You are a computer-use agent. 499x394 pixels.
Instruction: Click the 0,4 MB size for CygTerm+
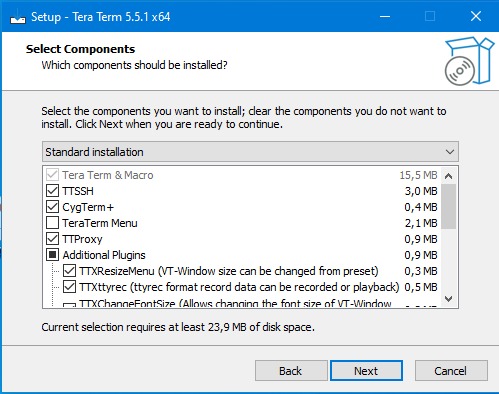[x=421, y=207]
